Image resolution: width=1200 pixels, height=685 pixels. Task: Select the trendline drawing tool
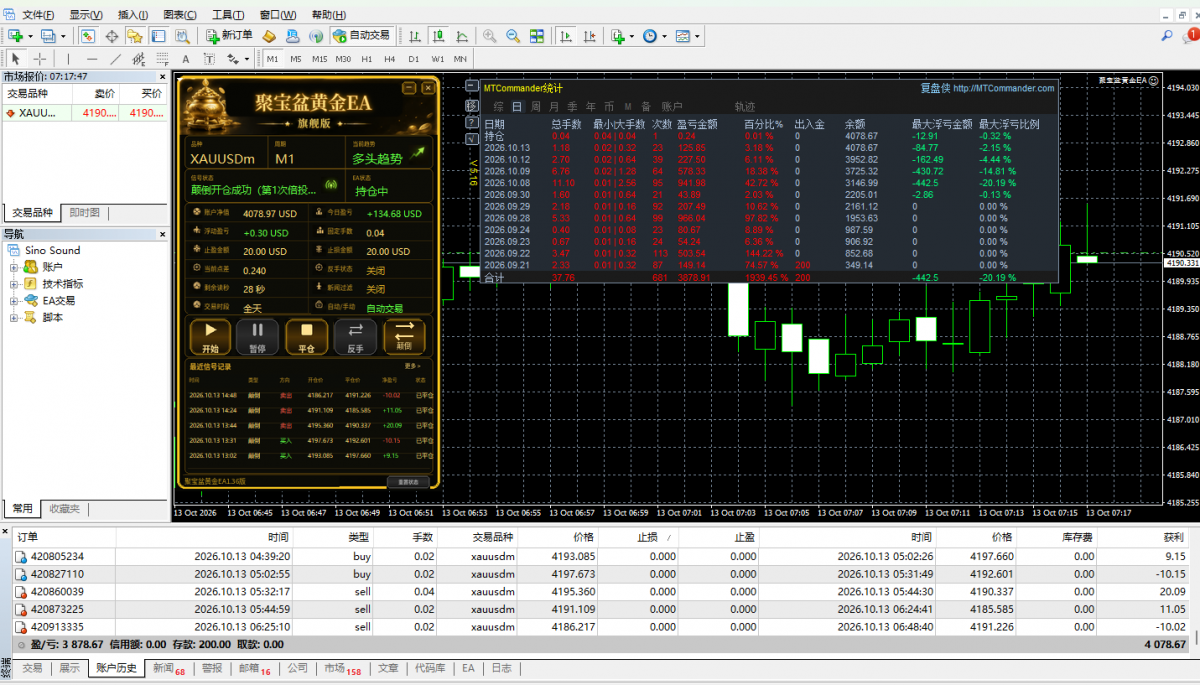pos(113,59)
